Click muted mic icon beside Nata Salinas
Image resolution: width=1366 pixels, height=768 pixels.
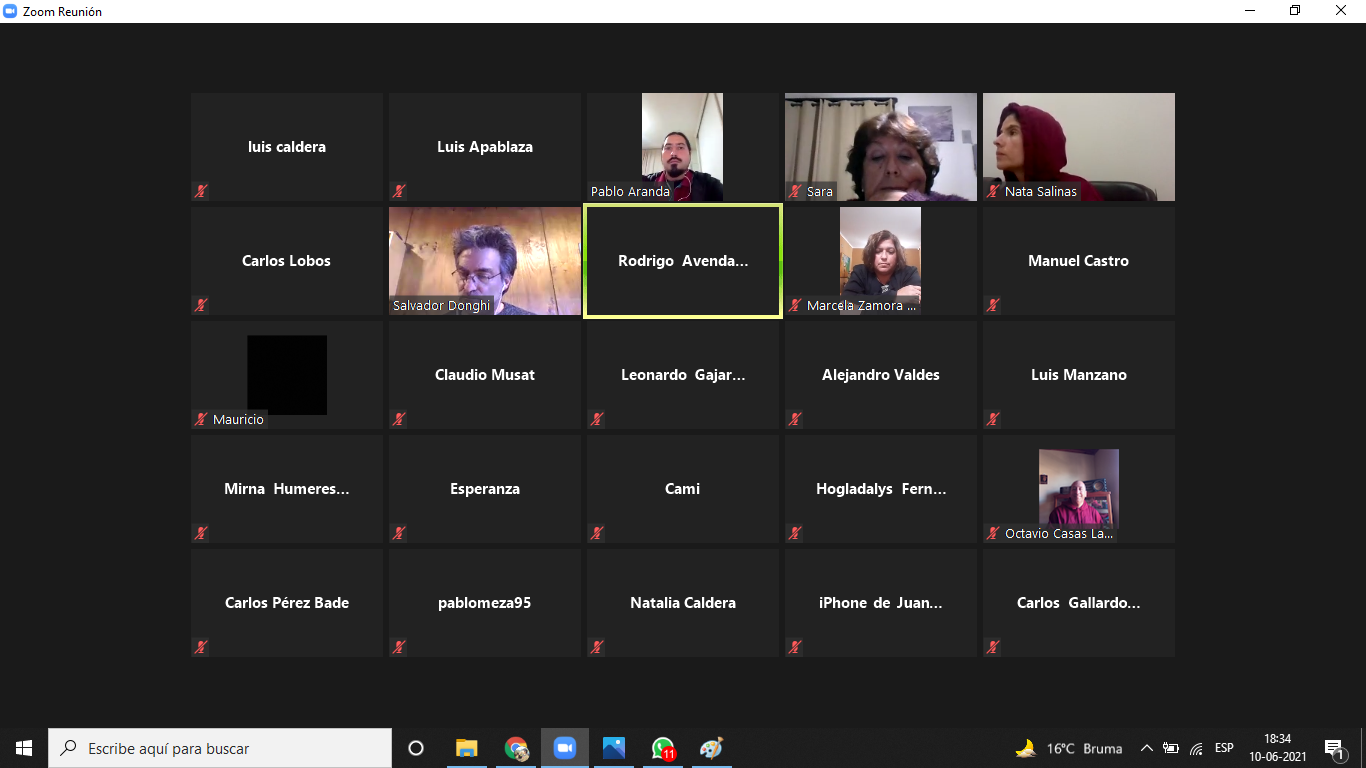(x=993, y=191)
